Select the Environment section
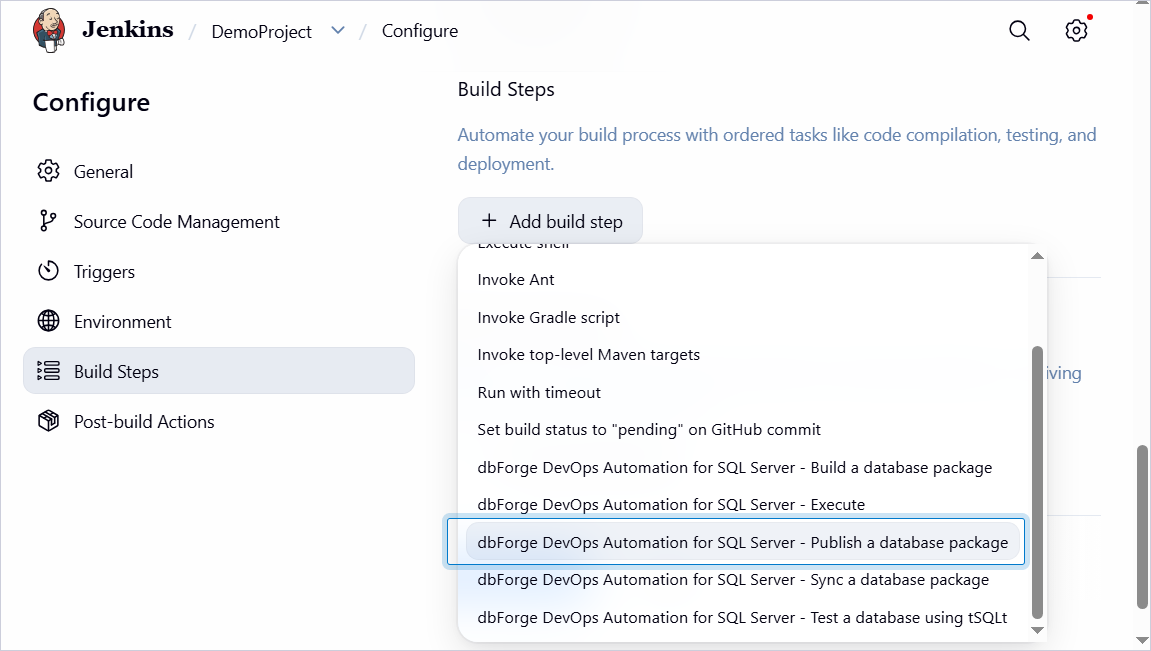The image size is (1151, 651). click(x=219, y=321)
